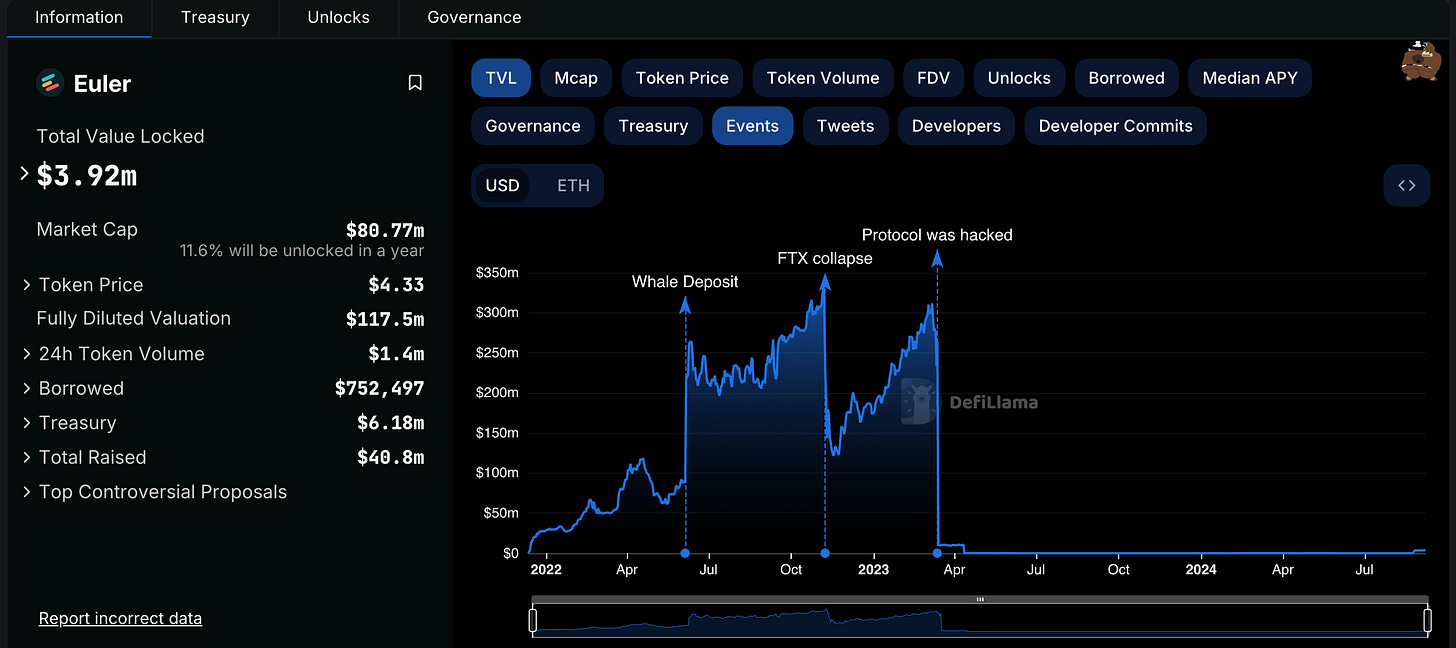Open the Treasury tab at top
The width and height of the screenshot is (1456, 648).
(215, 17)
